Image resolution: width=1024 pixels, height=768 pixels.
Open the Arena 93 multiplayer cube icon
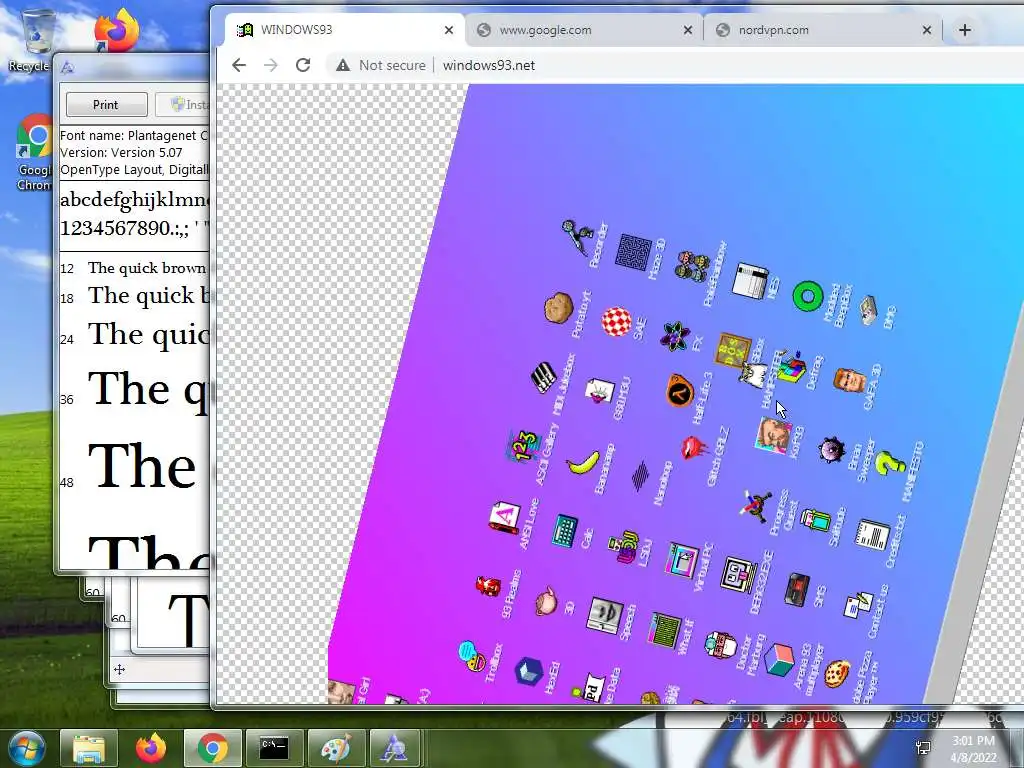pyautogui.click(x=778, y=660)
